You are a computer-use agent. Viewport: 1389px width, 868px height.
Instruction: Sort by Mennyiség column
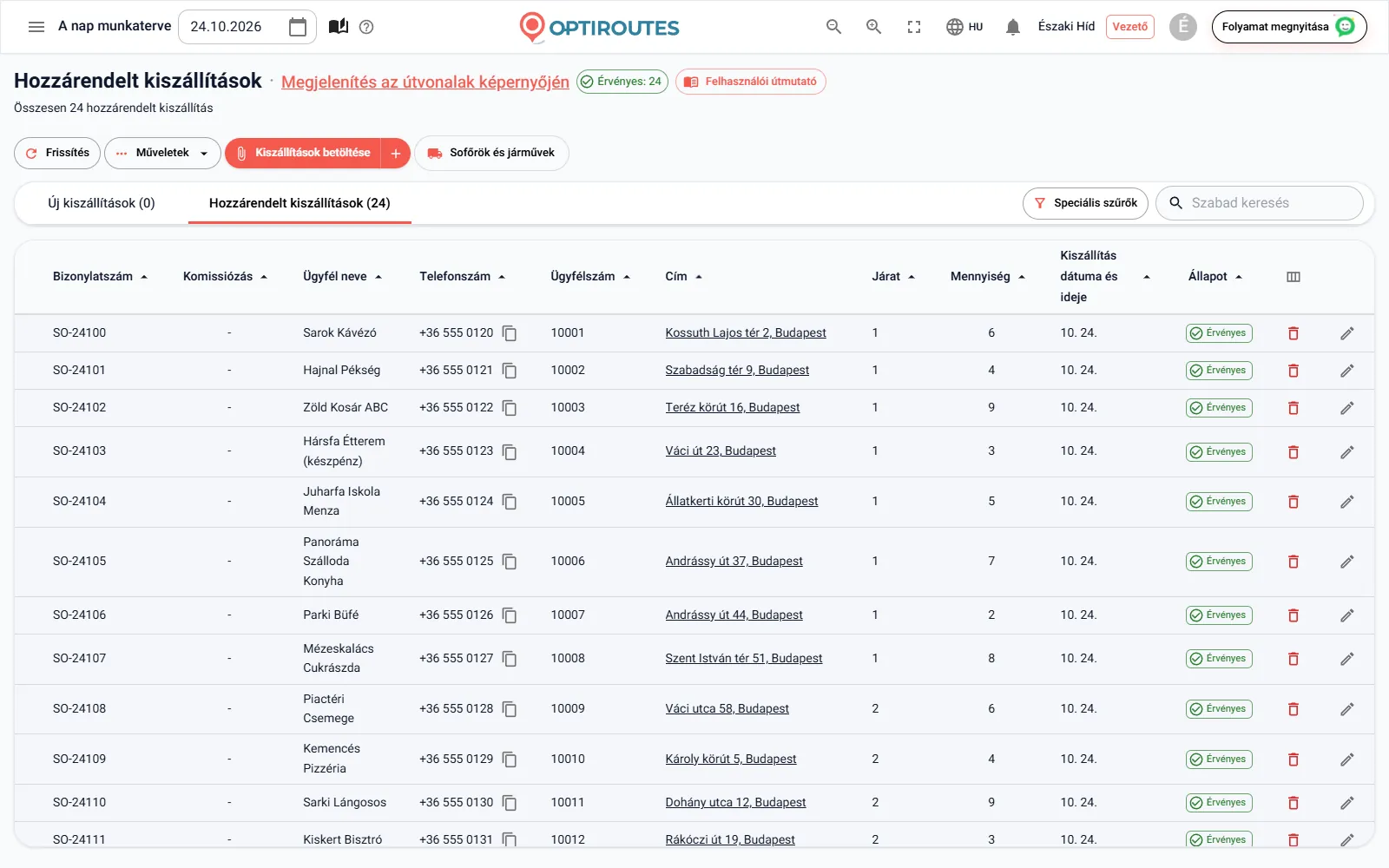click(988, 277)
